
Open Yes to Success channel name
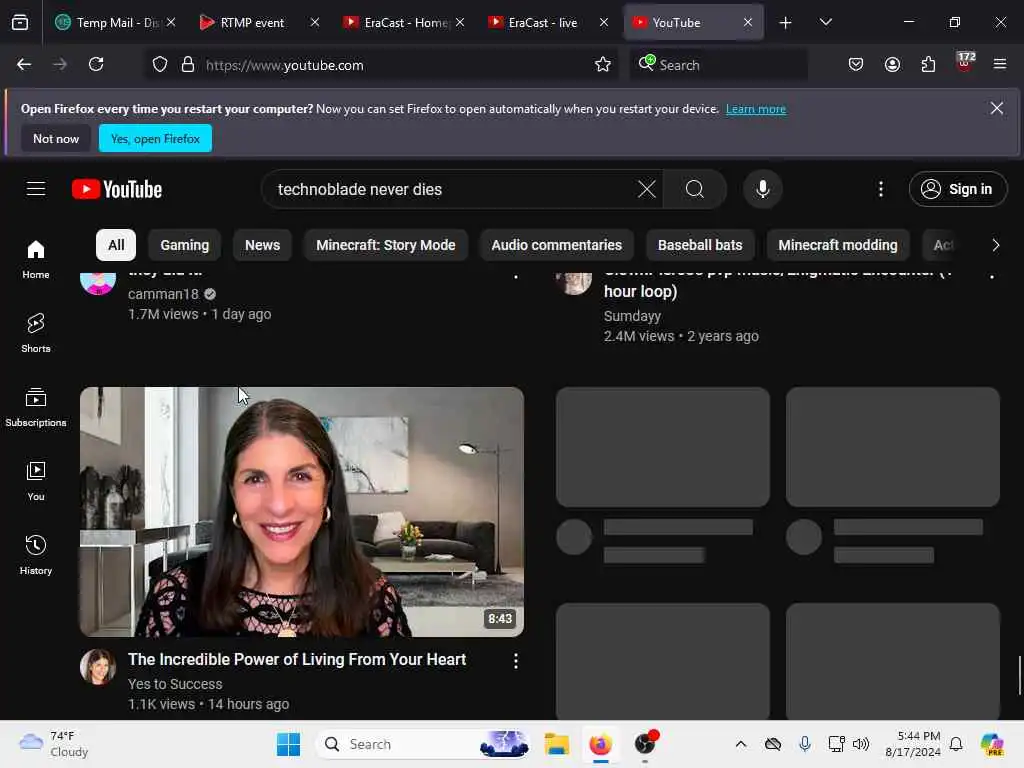175,684
